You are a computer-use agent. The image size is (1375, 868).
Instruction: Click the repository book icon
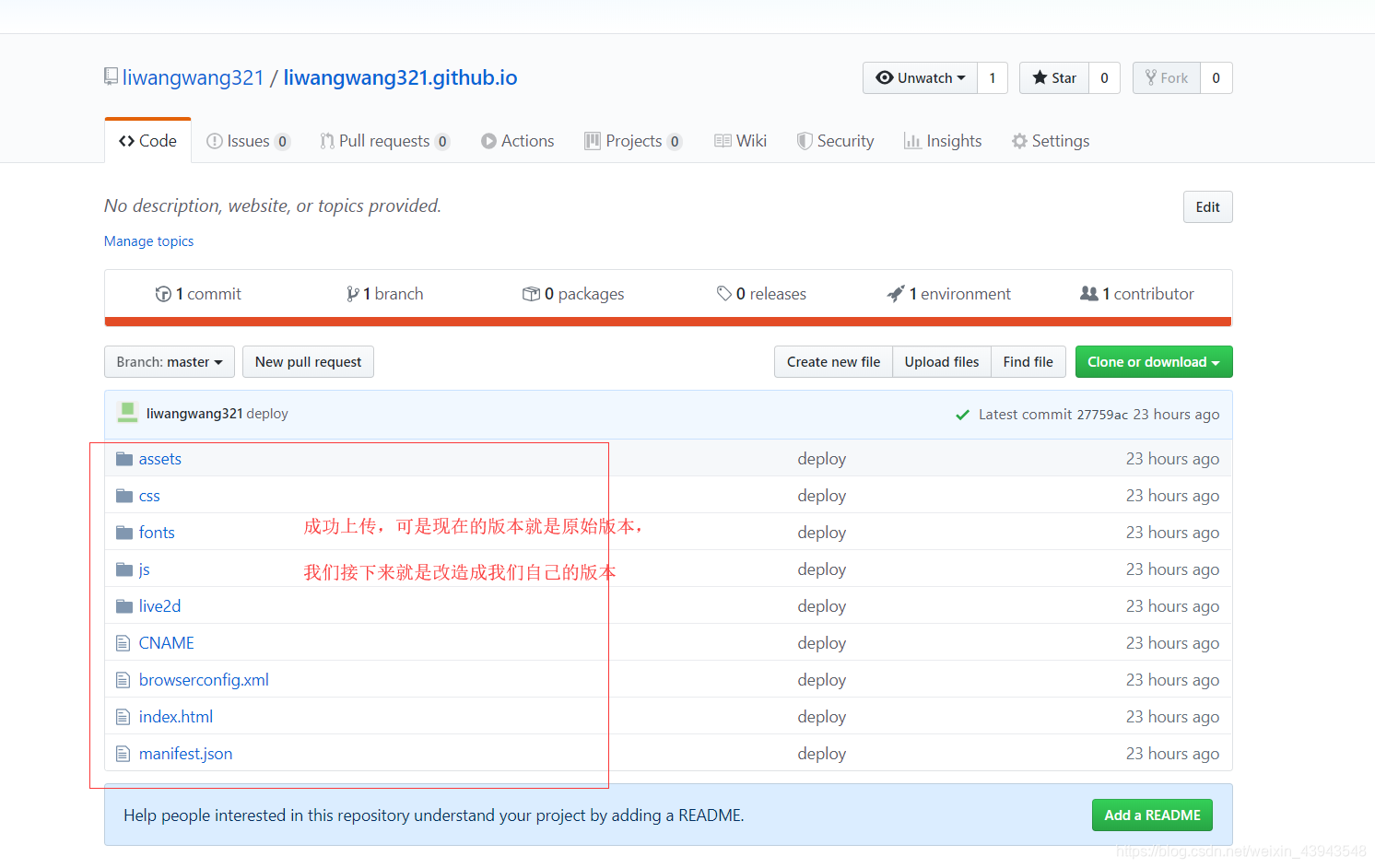coord(111,76)
